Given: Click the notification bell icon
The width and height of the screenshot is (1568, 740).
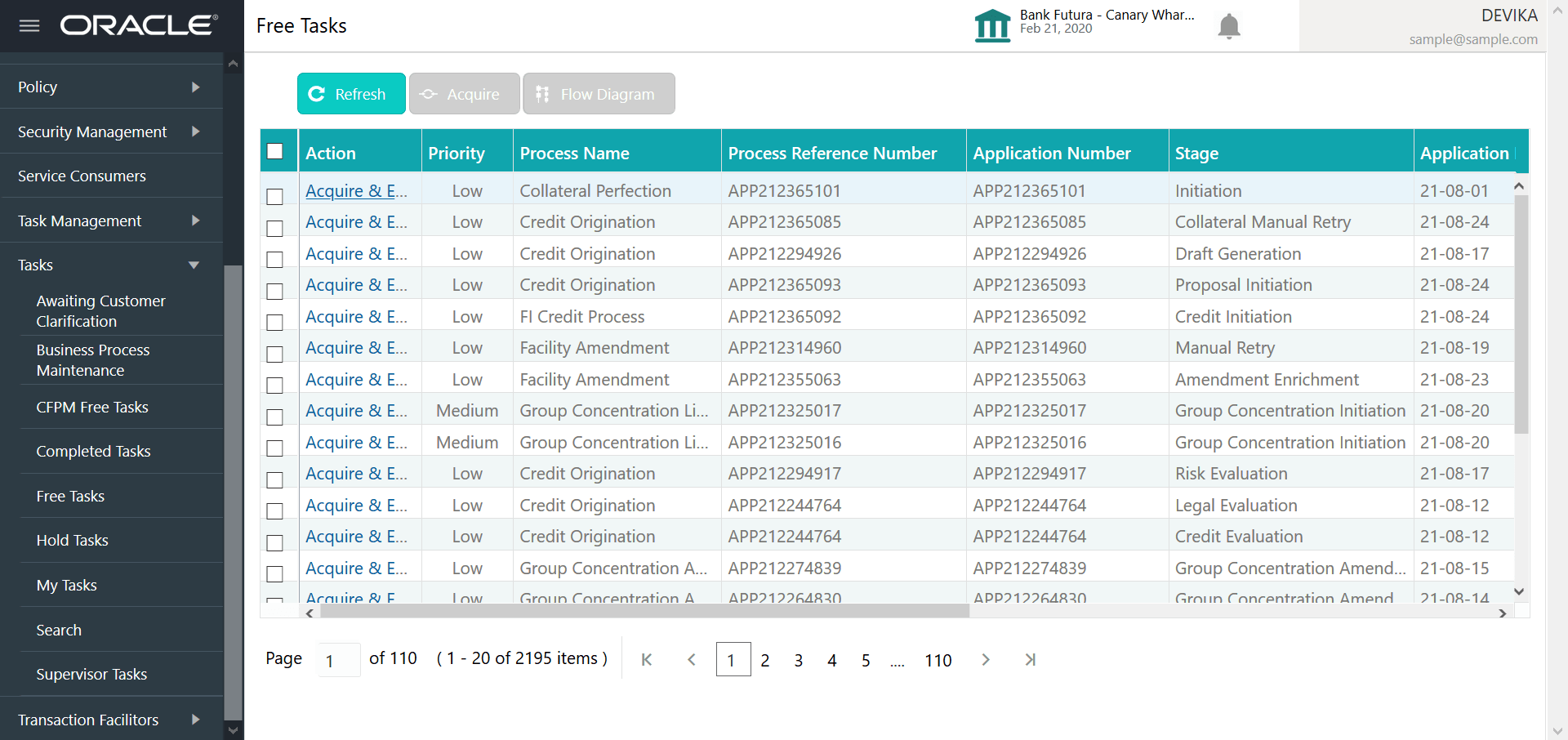Looking at the screenshot, I should tap(1228, 25).
